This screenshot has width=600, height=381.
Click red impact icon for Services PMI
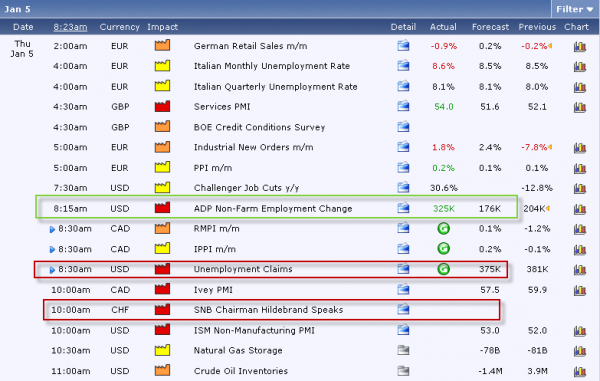(x=162, y=106)
